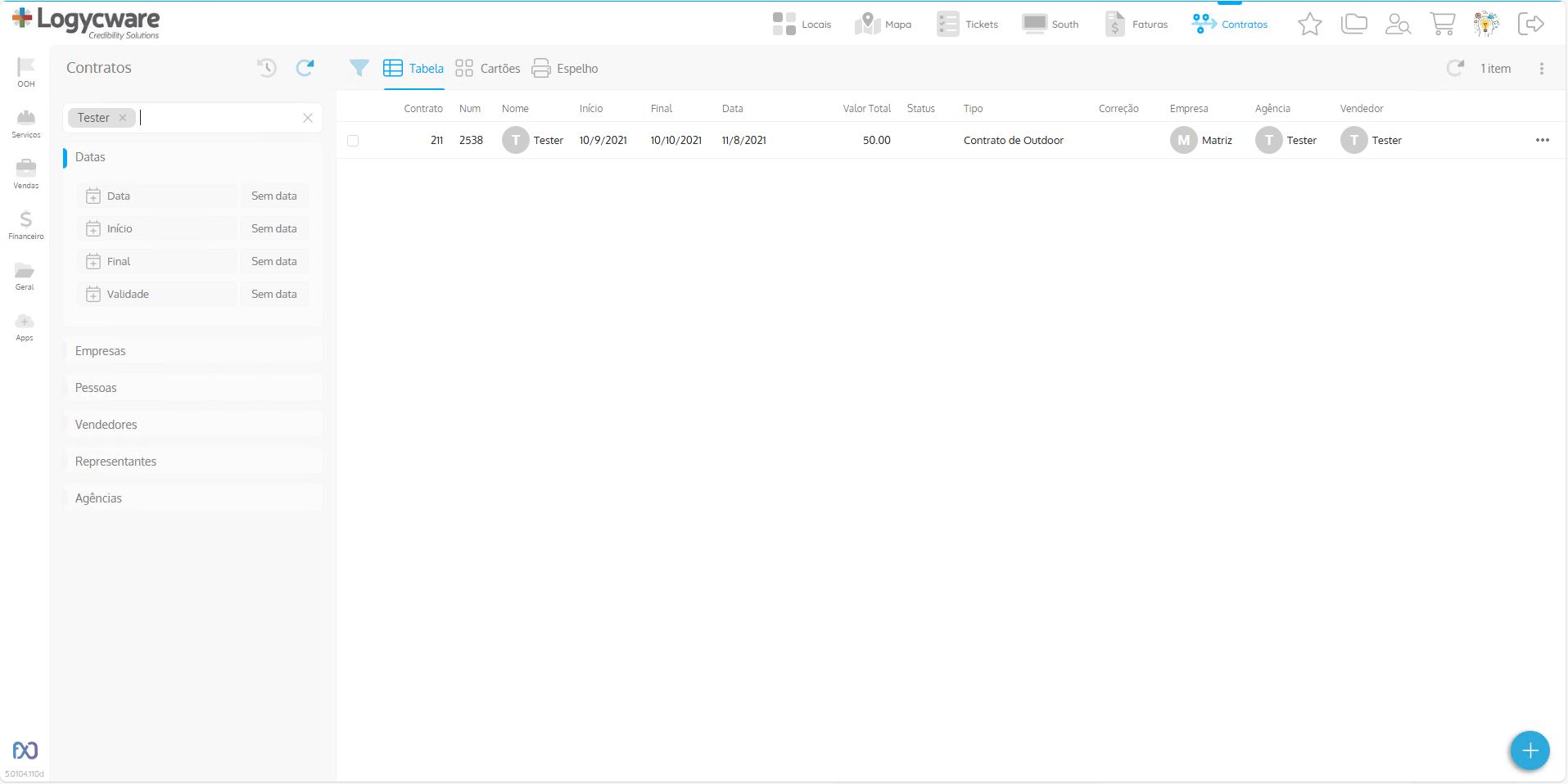Expand the Agências filter section
This screenshot has height=784, width=1568.
coord(192,498)
